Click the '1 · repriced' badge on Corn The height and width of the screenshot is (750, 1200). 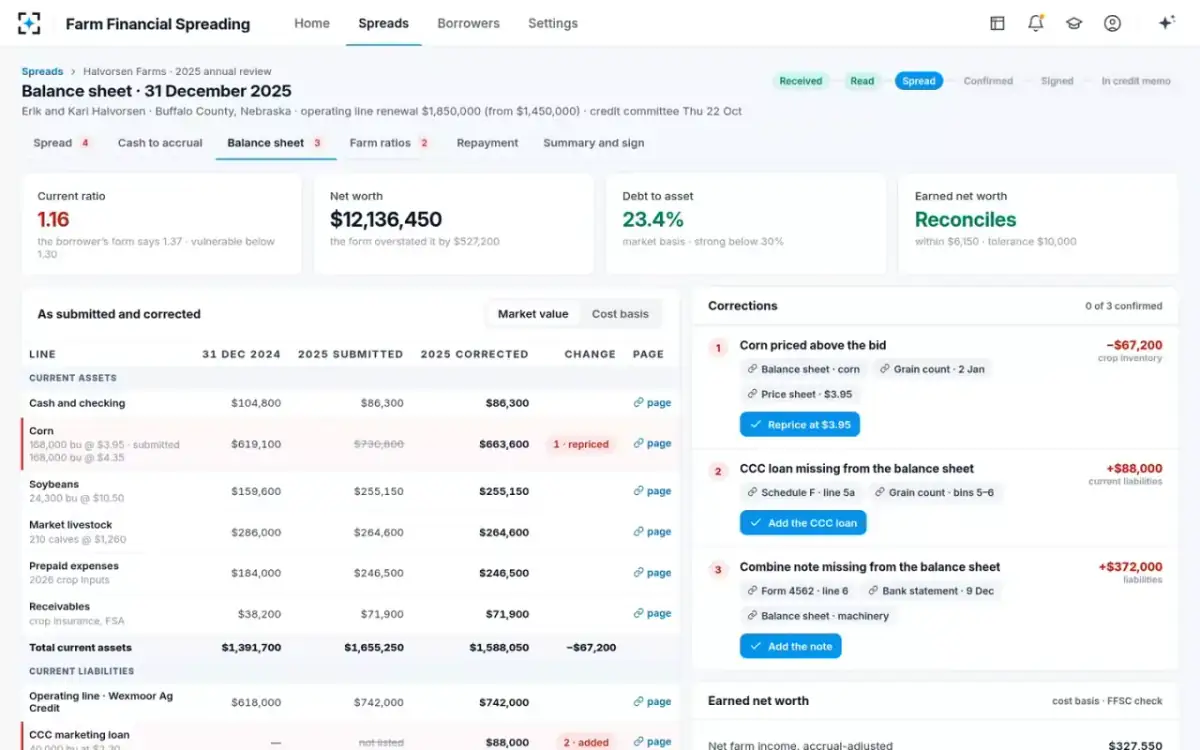pyautogui.click(x=581, y=444)
